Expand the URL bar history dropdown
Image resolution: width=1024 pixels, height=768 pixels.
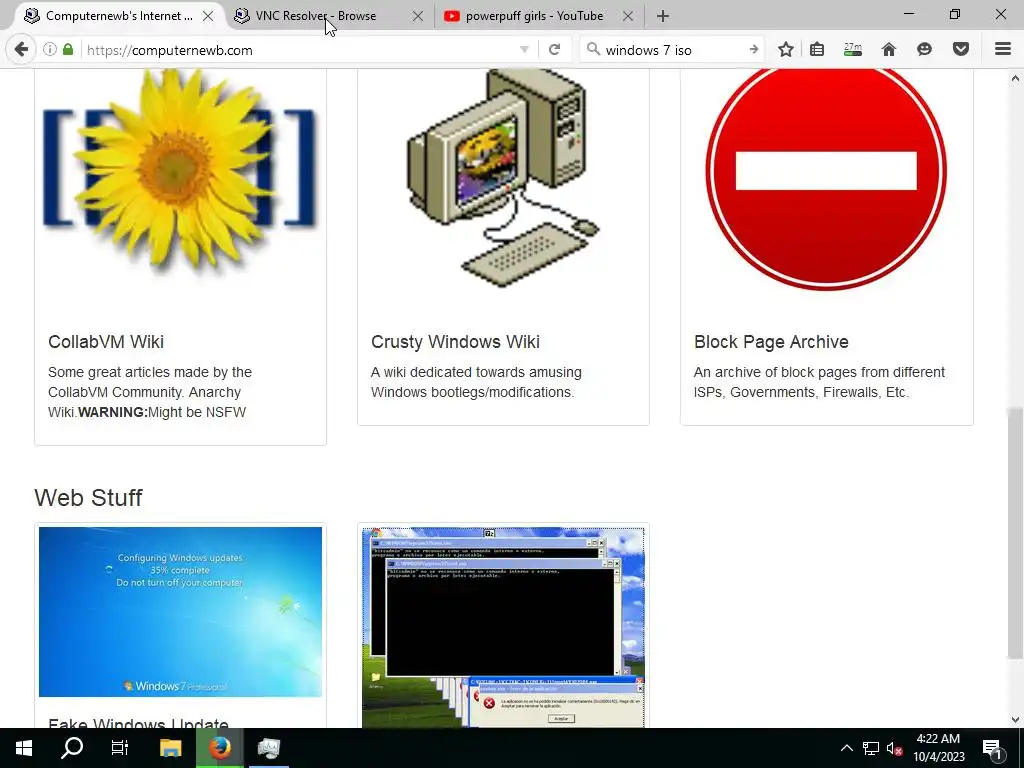524,50
